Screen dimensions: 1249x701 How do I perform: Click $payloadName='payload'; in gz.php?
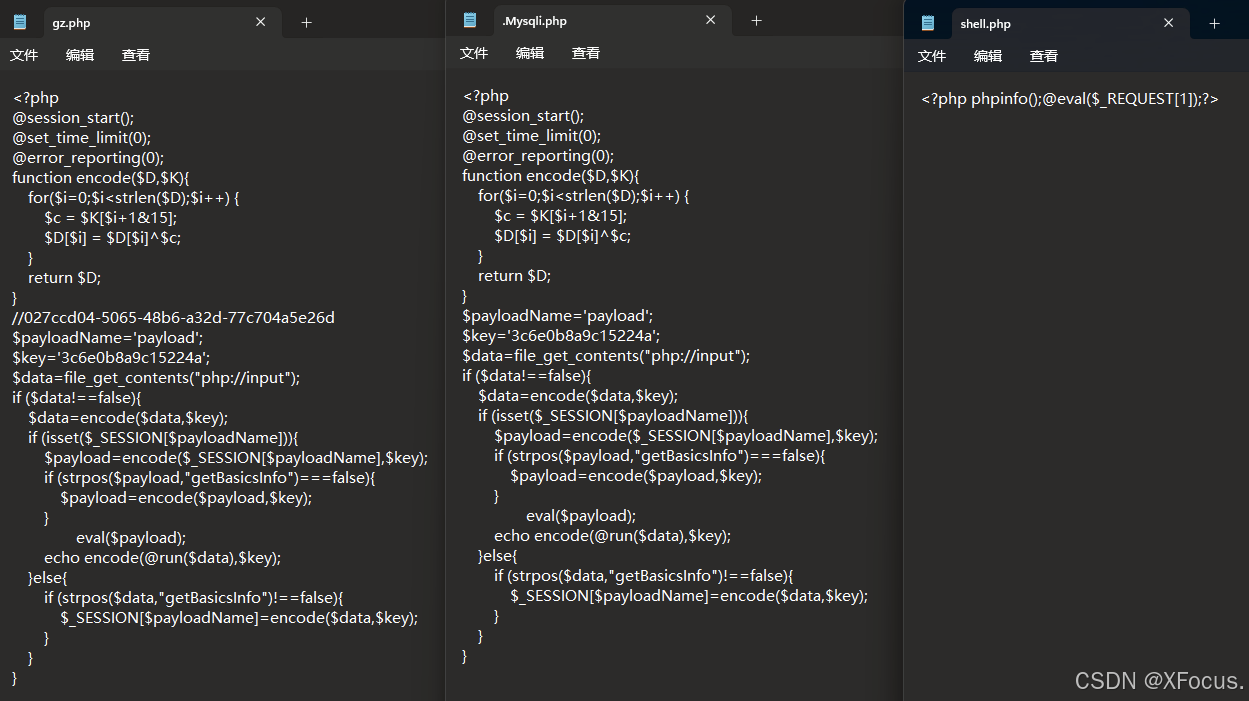click(108, 338)
